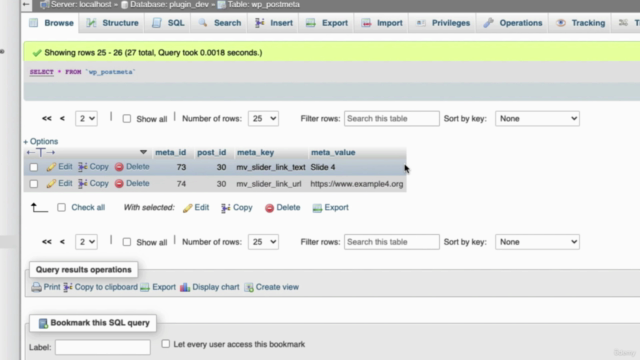
Task: Click the Slide 4 meta_value cell
Action: [323, 167]
